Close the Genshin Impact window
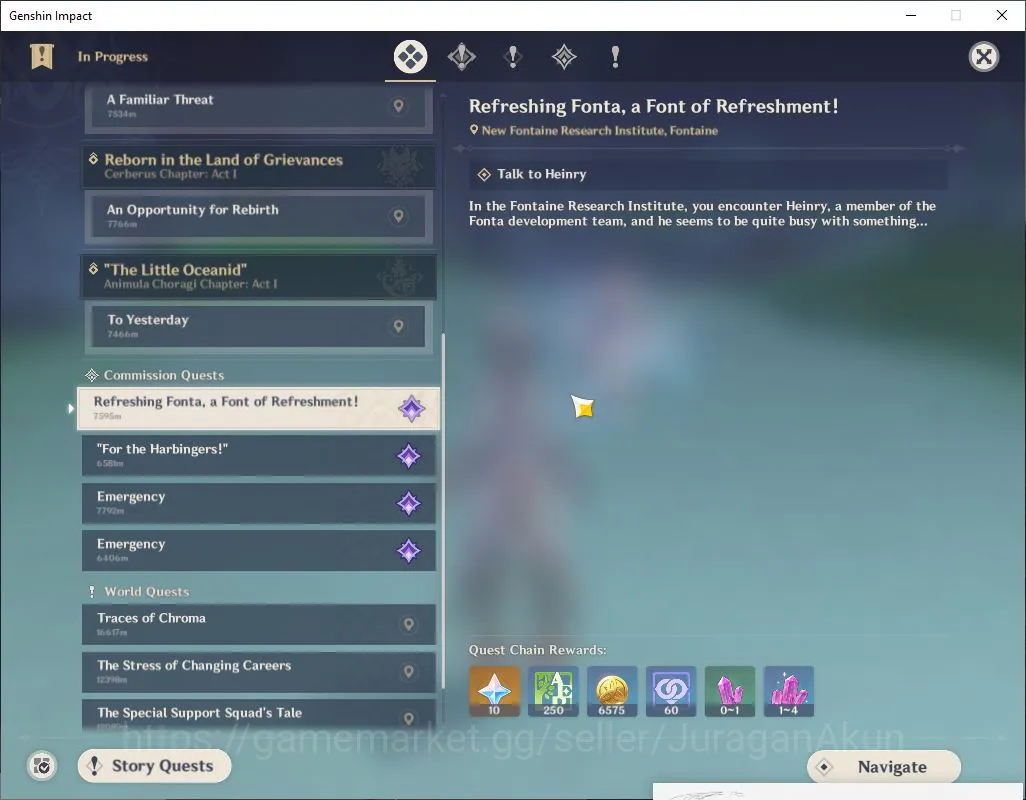Image resolution: width=1026 pixels, height=800 pixels. (1002, 15)
